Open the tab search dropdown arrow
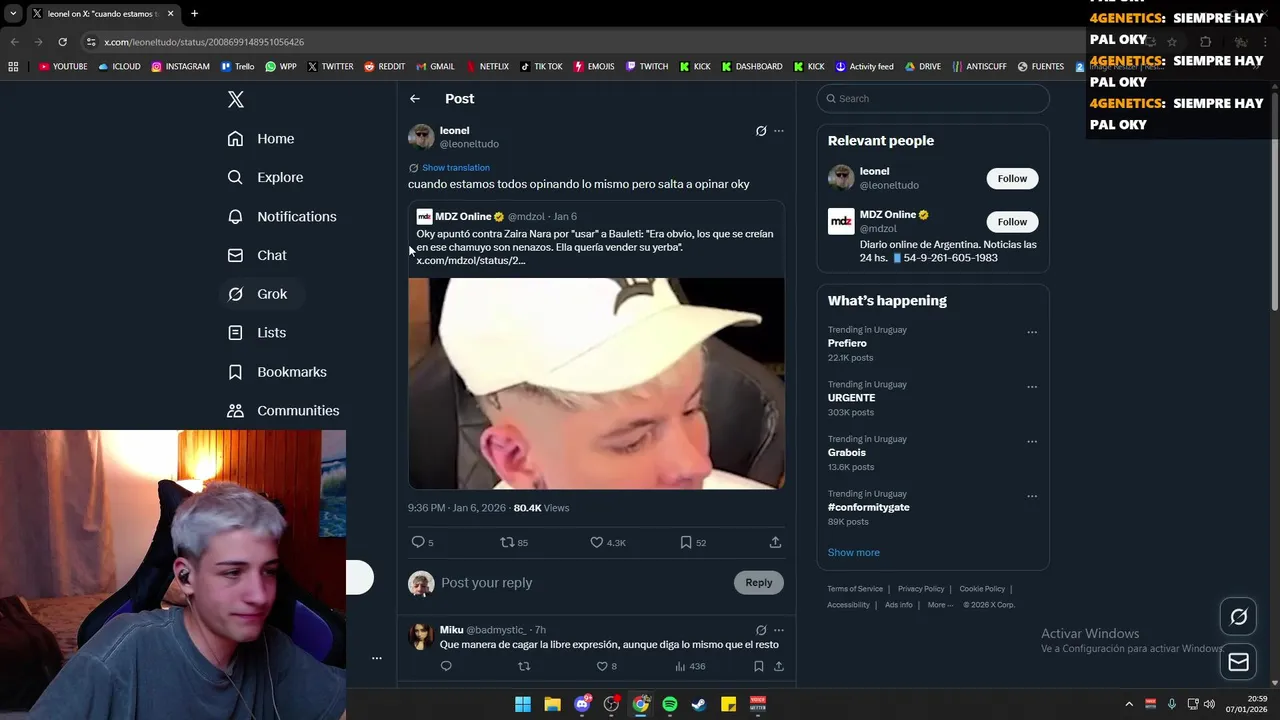This screenshot has width=1280, height=720. (13, 14)
